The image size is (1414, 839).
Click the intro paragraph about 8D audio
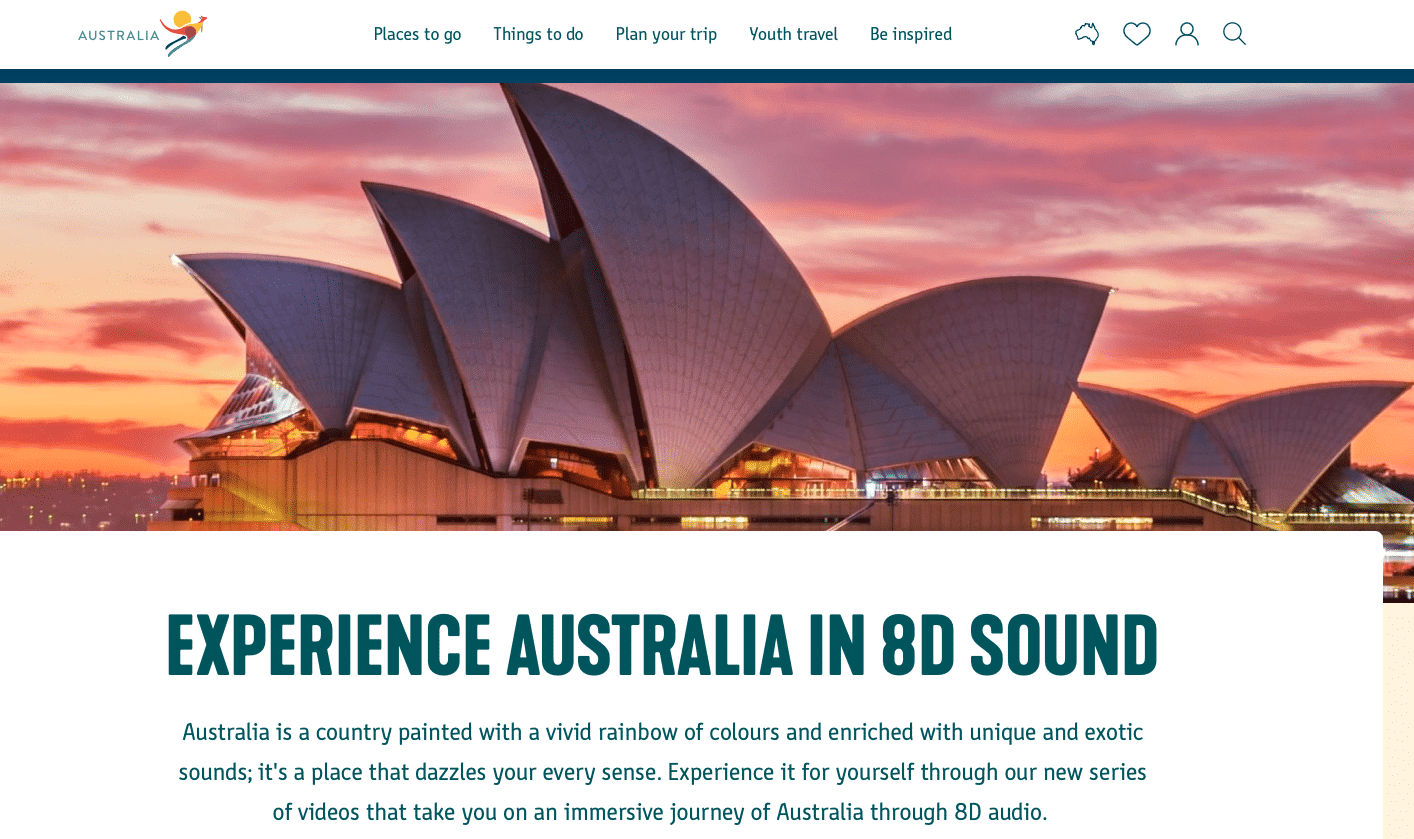[662, 772]
